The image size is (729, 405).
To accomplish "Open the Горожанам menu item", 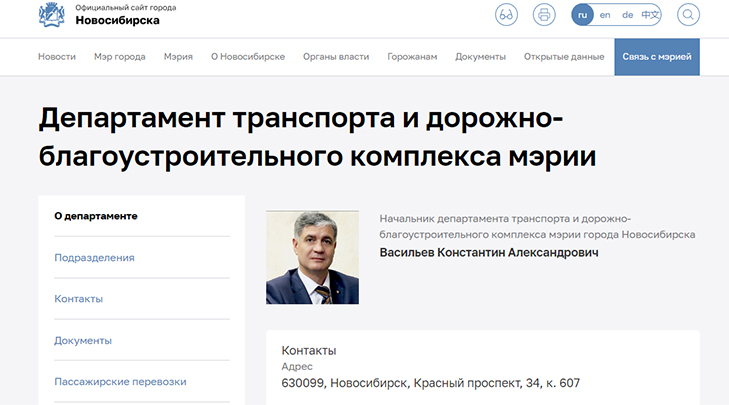I will click(x=412, y=57).
